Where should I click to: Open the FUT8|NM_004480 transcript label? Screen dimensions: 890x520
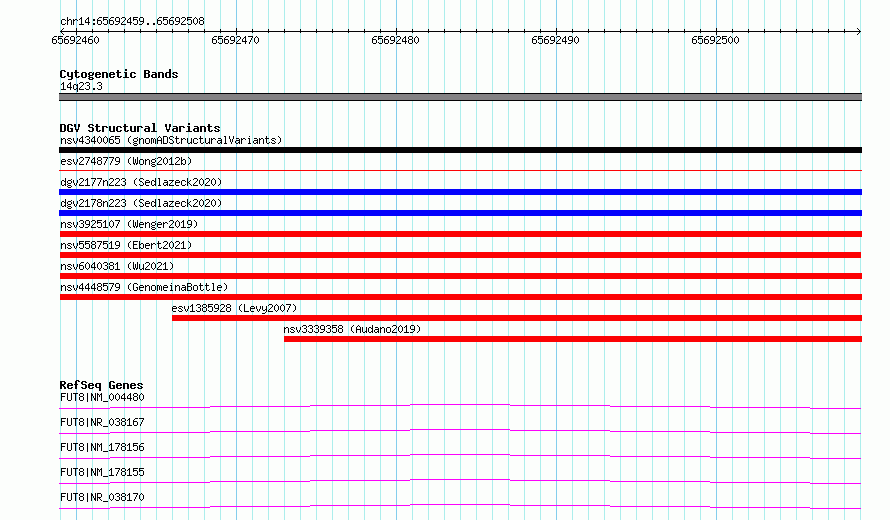[x=102, y=397]
